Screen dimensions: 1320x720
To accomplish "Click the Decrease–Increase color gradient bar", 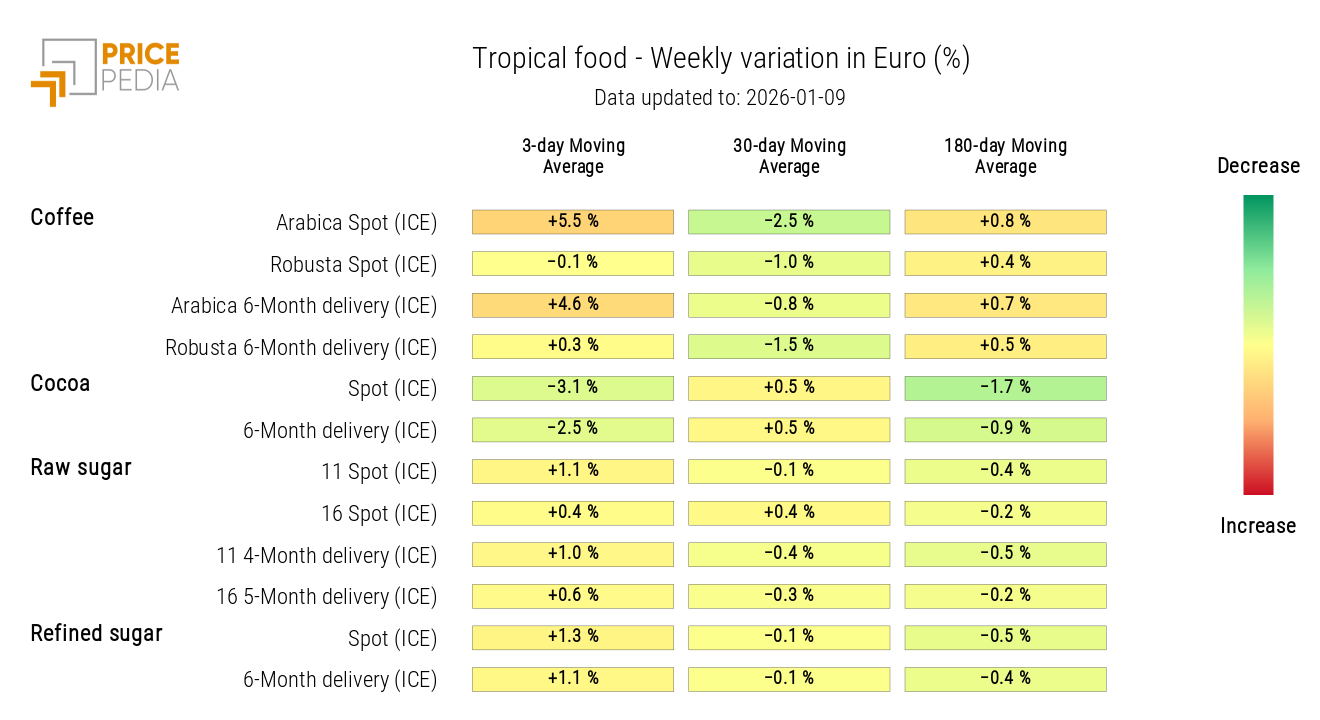I will pyautogui.click(x=1258, y=345).
